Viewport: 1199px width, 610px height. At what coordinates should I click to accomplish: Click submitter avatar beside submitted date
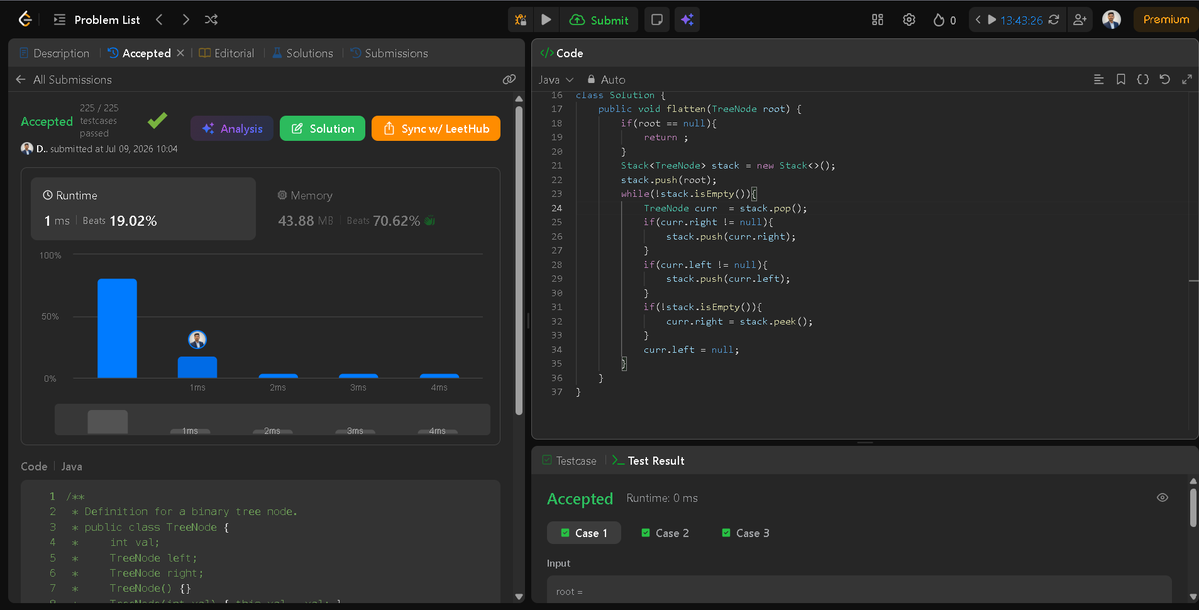(x=27, y=148)
